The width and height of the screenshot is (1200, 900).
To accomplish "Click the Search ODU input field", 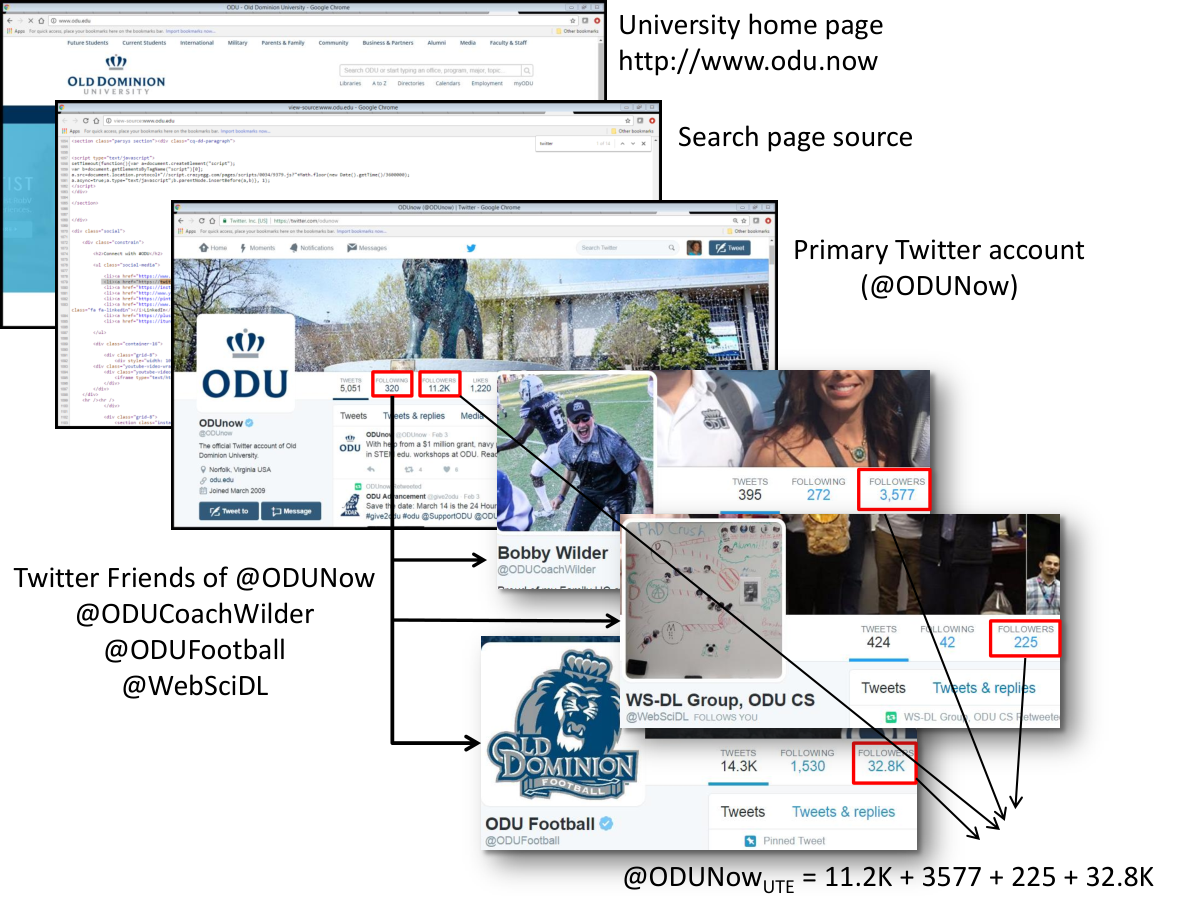I will [430, 71].
